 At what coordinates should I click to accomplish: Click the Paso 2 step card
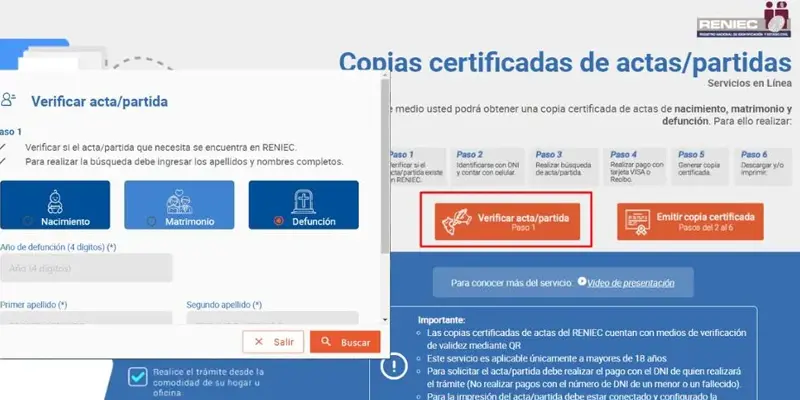[x=489, y=166]
